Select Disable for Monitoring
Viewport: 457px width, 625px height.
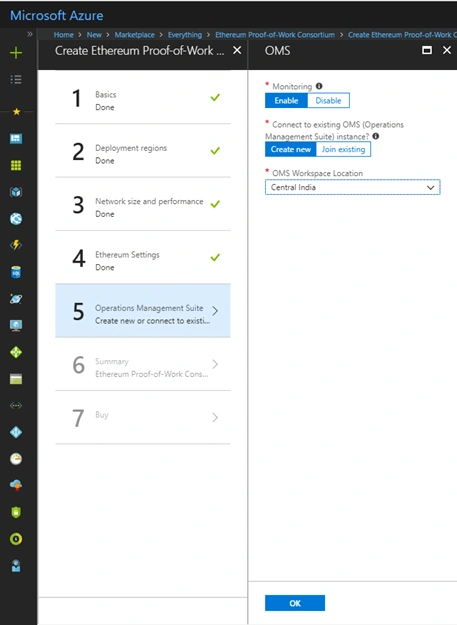328,100
